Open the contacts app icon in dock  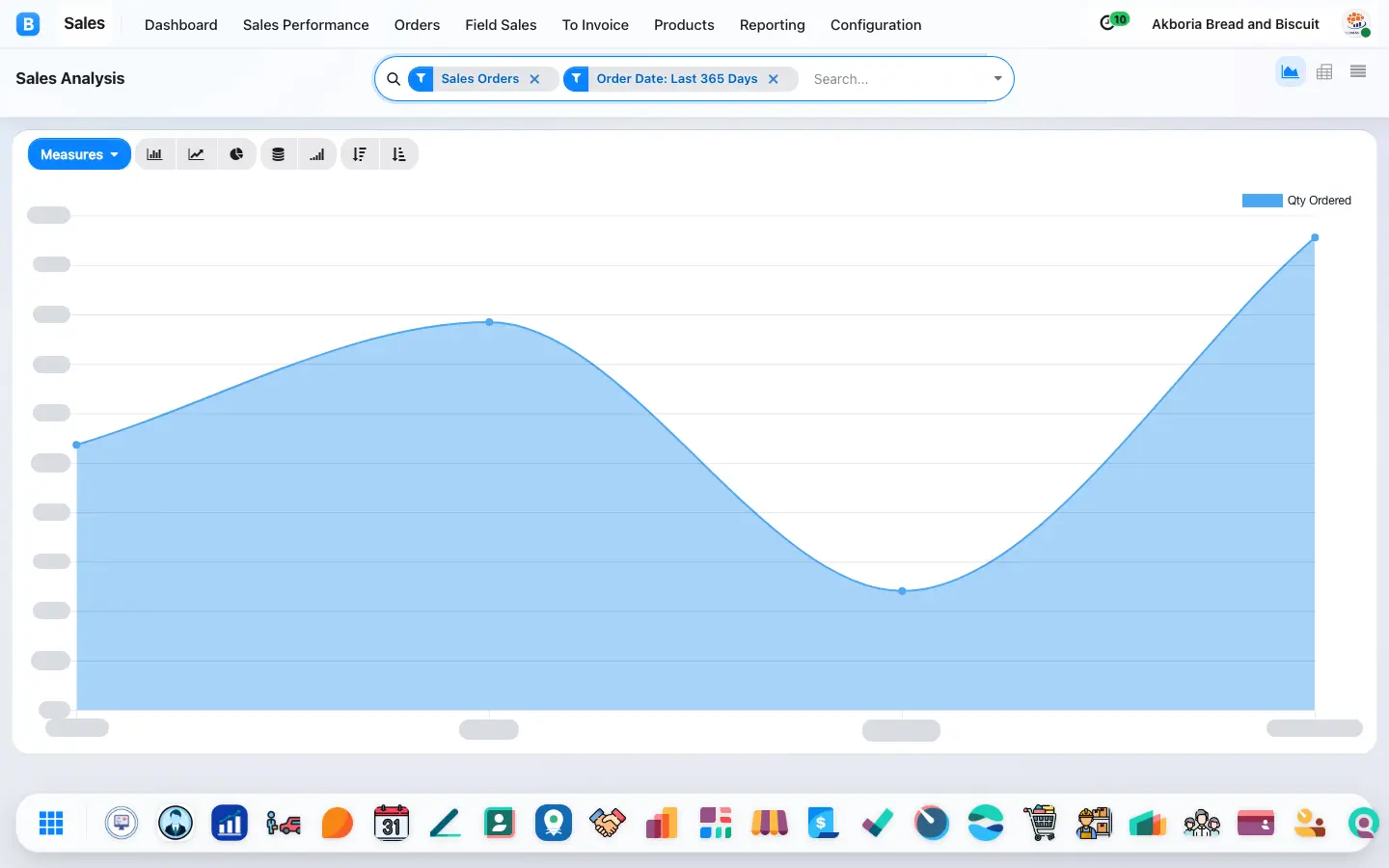(x=500, y=823)
